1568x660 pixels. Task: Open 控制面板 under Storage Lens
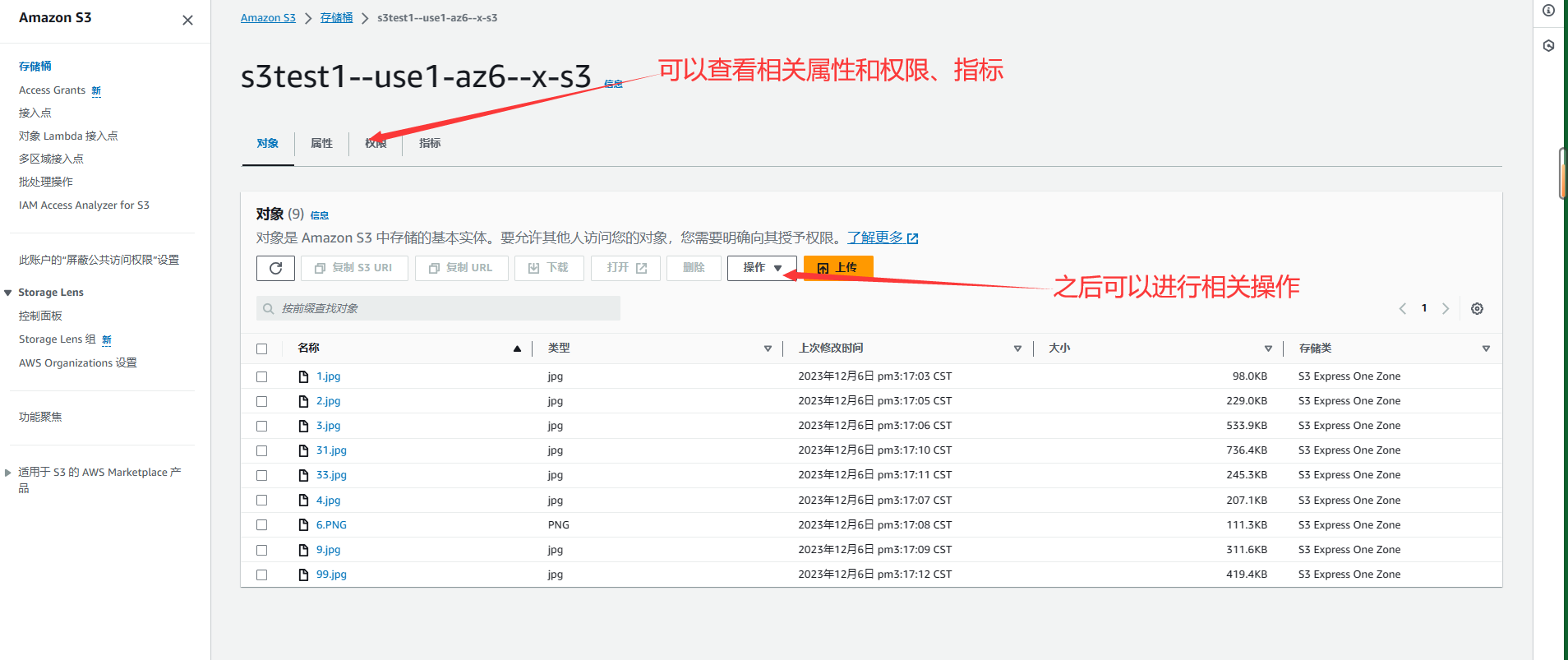click(x=40, y=316)
